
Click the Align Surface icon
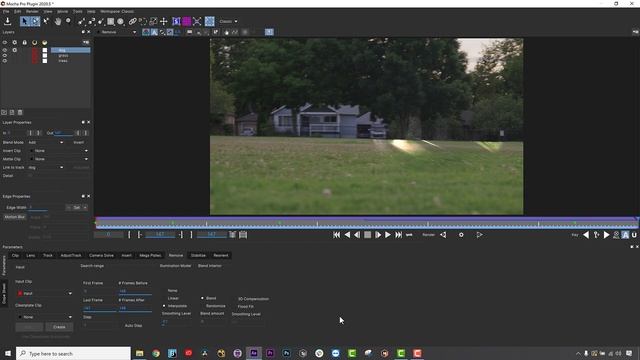(197, 21)
